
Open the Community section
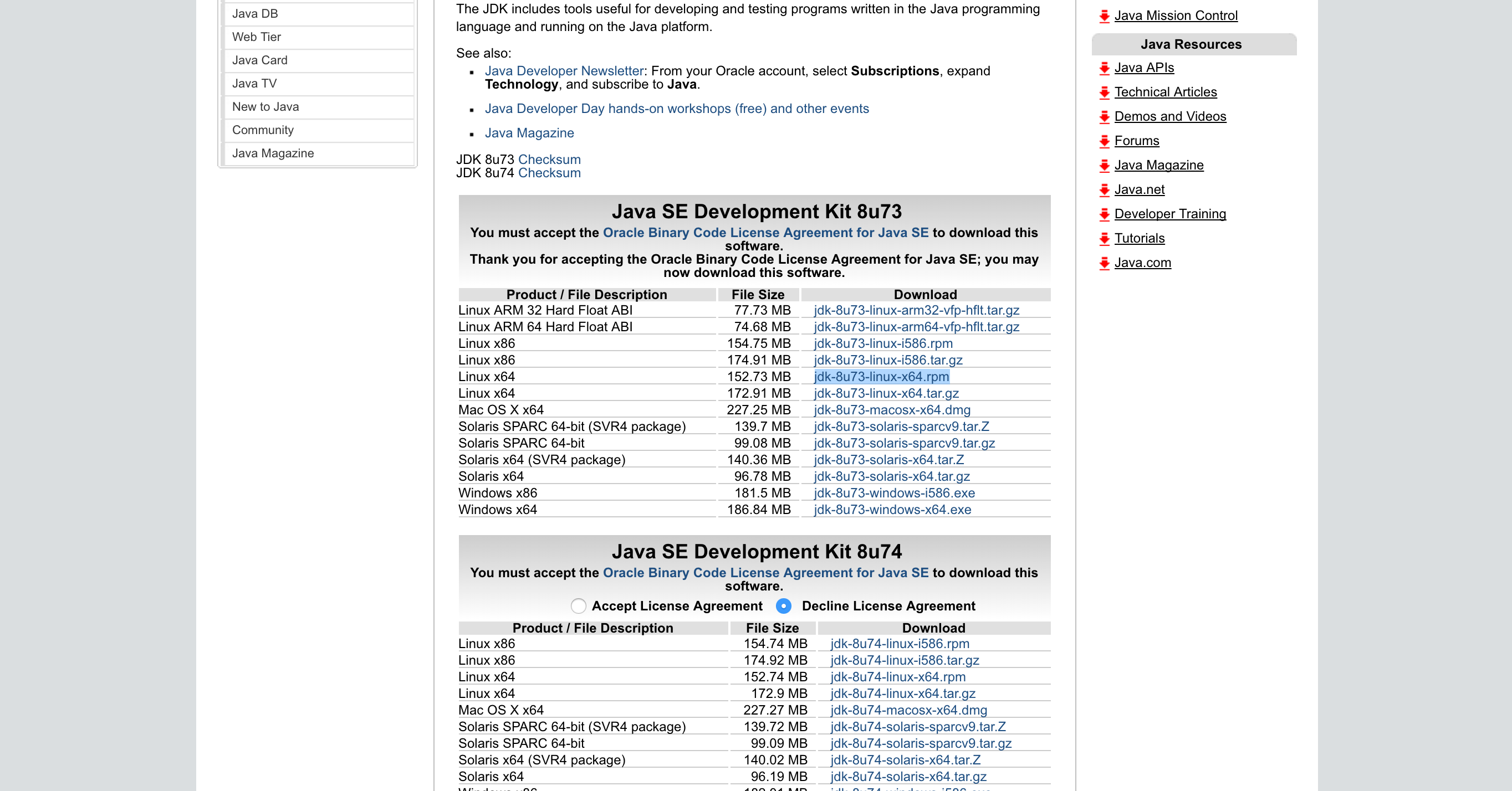click(x=263, y=130)
